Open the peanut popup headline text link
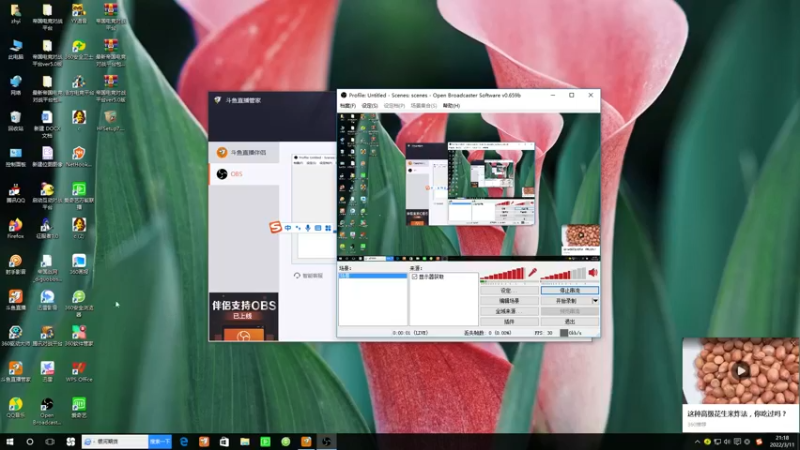Screen dimensions: 800x450 click(737, 413)
